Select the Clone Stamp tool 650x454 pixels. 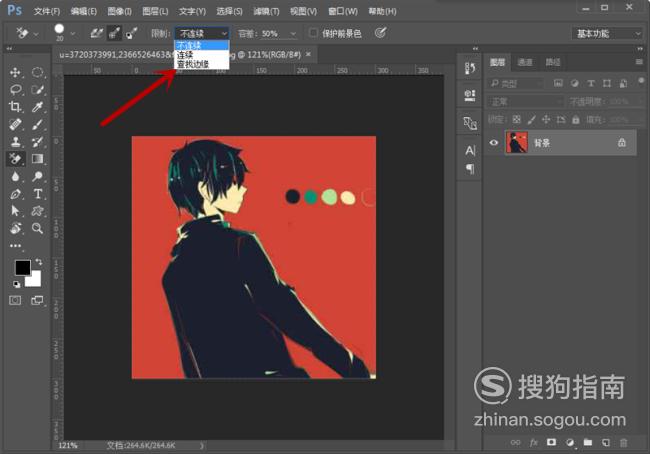[x=15, y=141]
